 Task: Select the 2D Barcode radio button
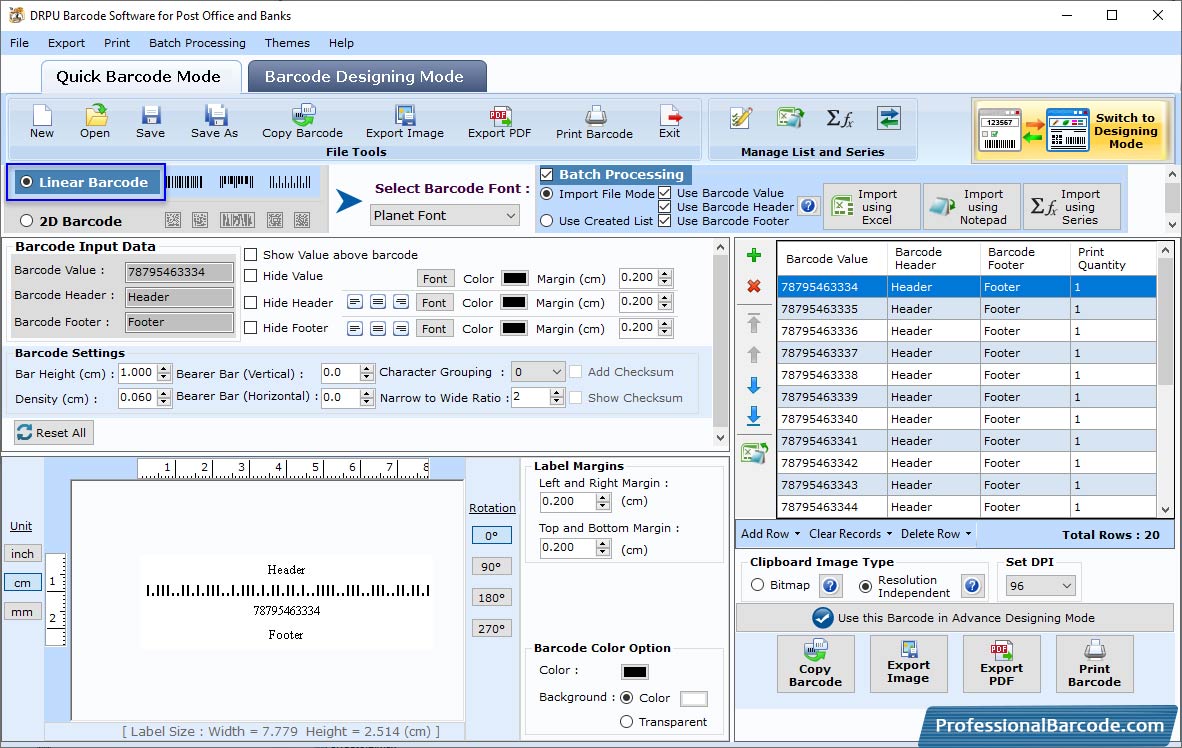point(27,221)
